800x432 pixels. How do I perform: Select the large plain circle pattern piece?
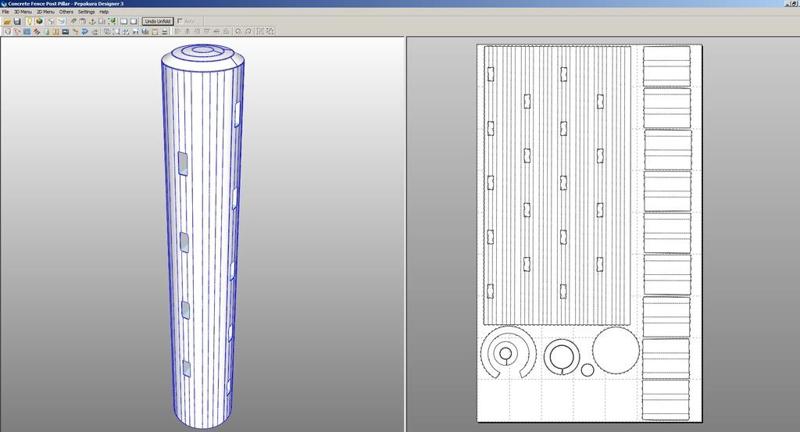coord(616,350)
